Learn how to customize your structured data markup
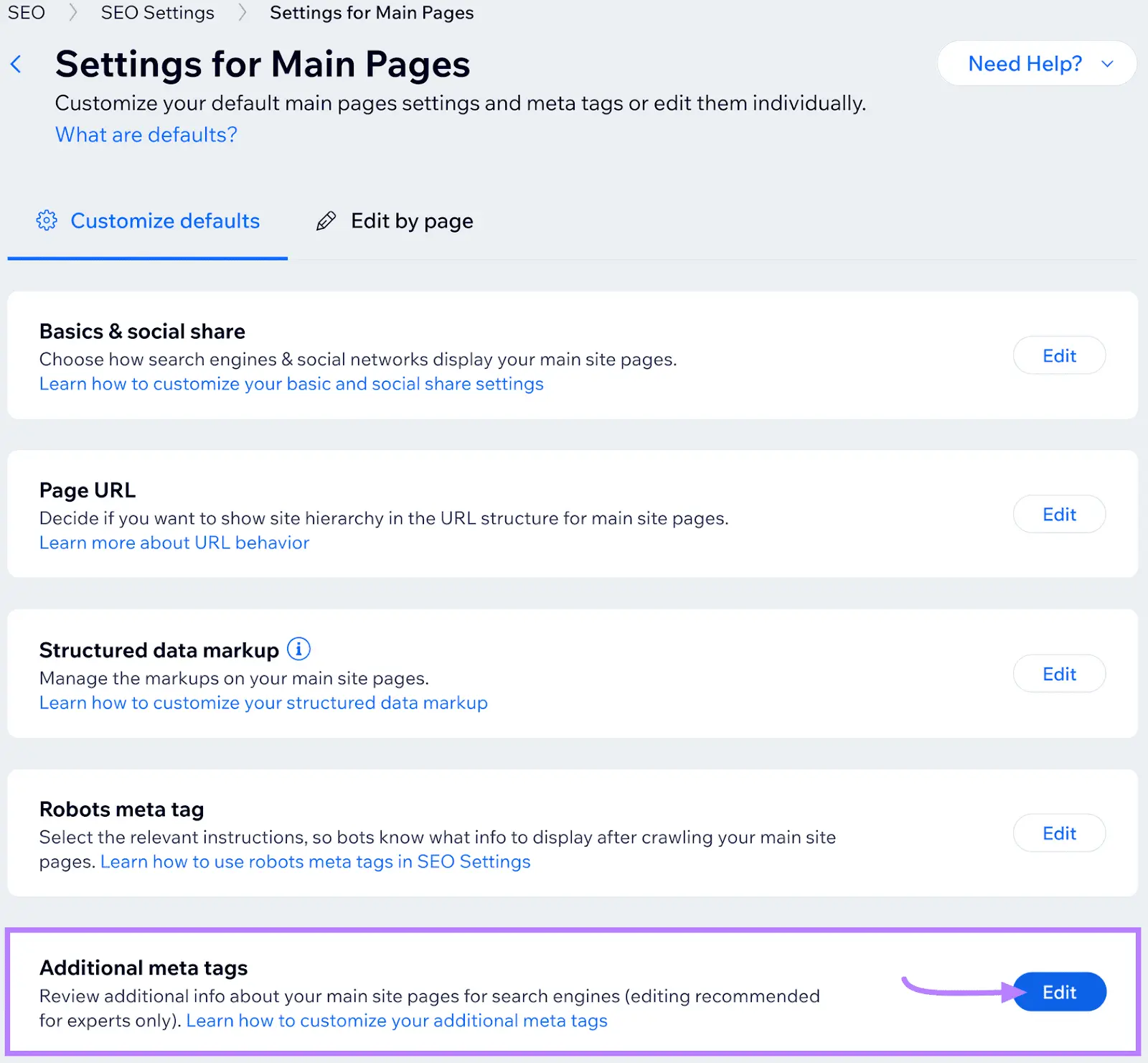The height and width of the screenshot is (1063, 1148). click(263, 703)
